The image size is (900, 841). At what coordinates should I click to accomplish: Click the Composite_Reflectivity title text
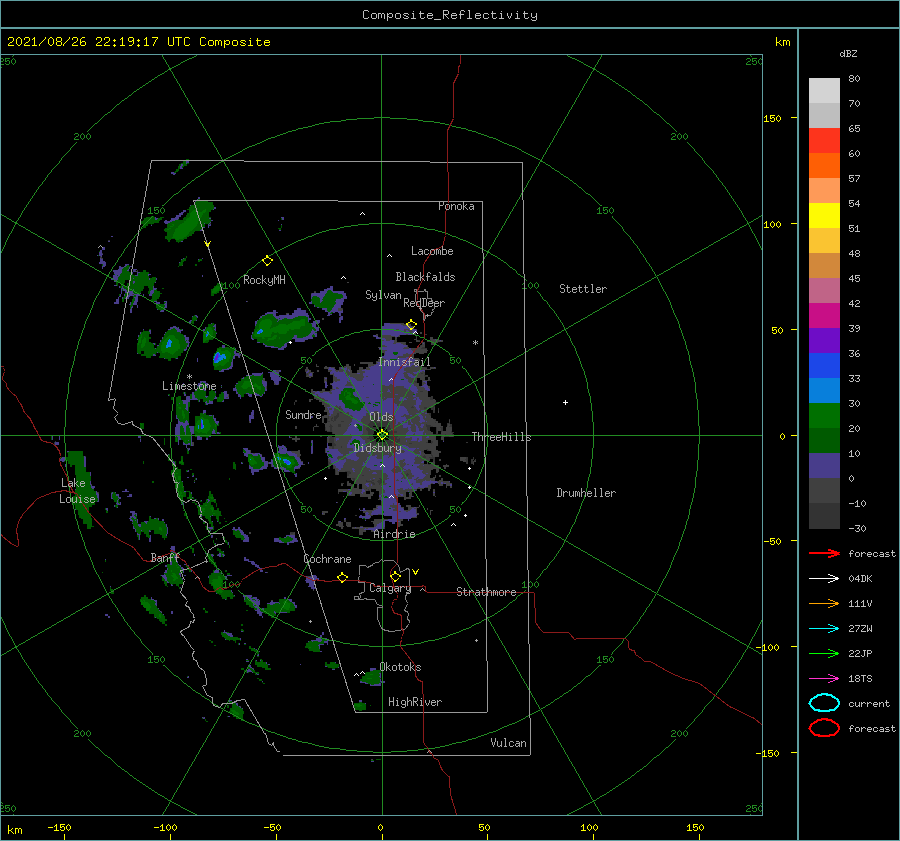pyautogui.click(x=450, y=15)
